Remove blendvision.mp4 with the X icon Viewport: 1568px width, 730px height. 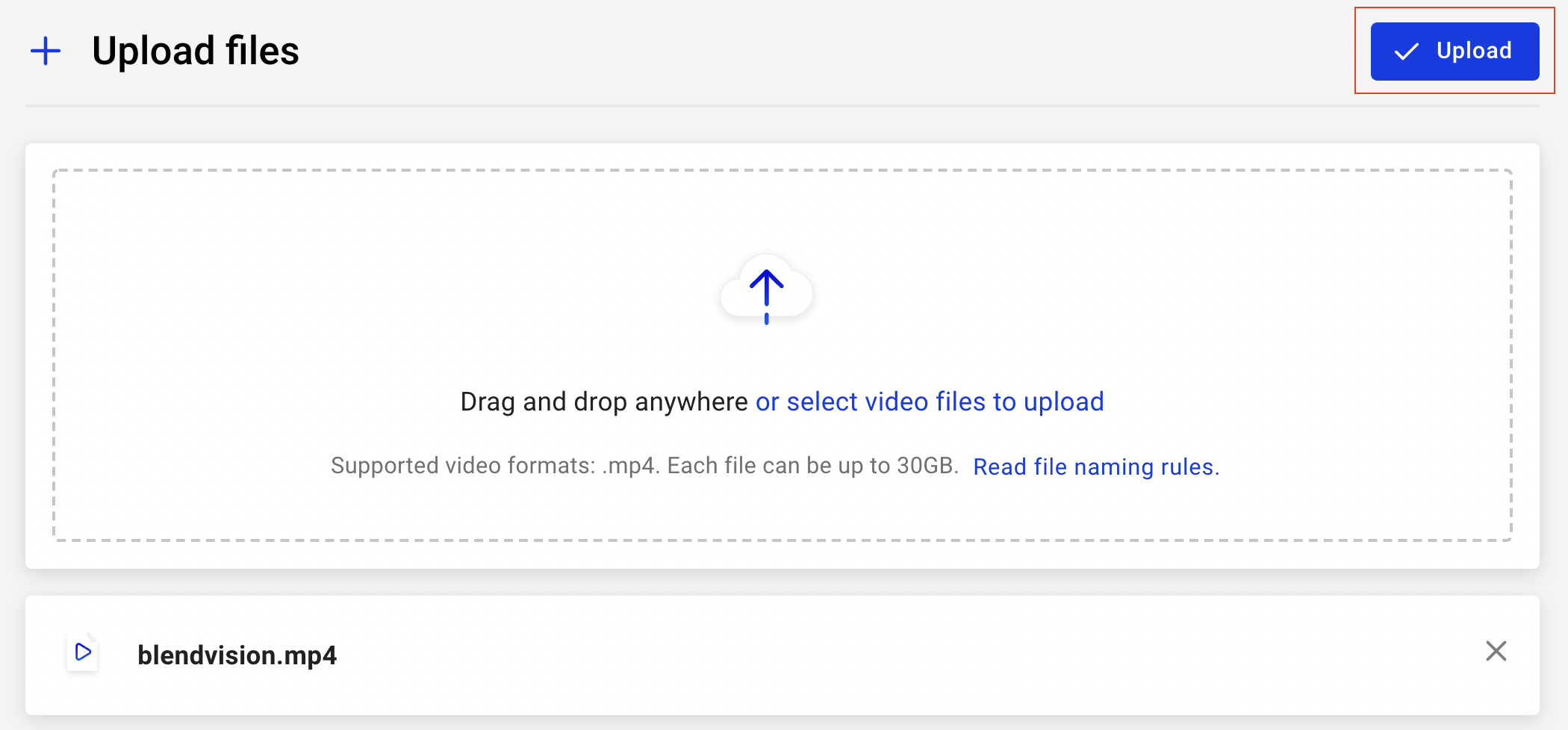1496,651
